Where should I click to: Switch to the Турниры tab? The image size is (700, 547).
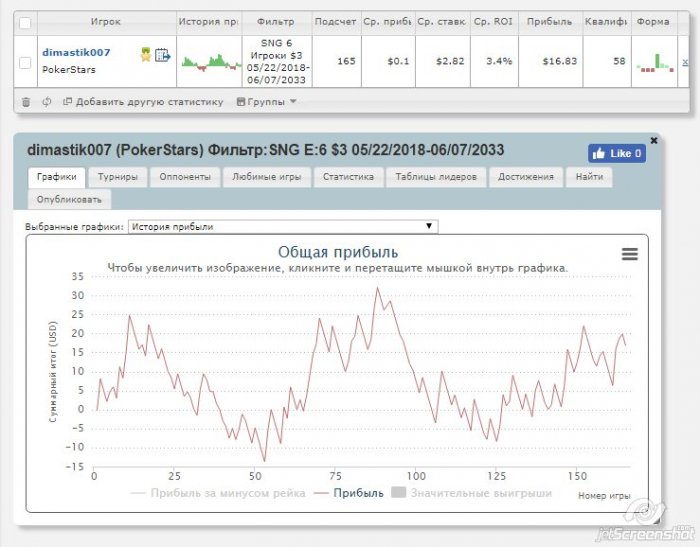tap(117, 177)
